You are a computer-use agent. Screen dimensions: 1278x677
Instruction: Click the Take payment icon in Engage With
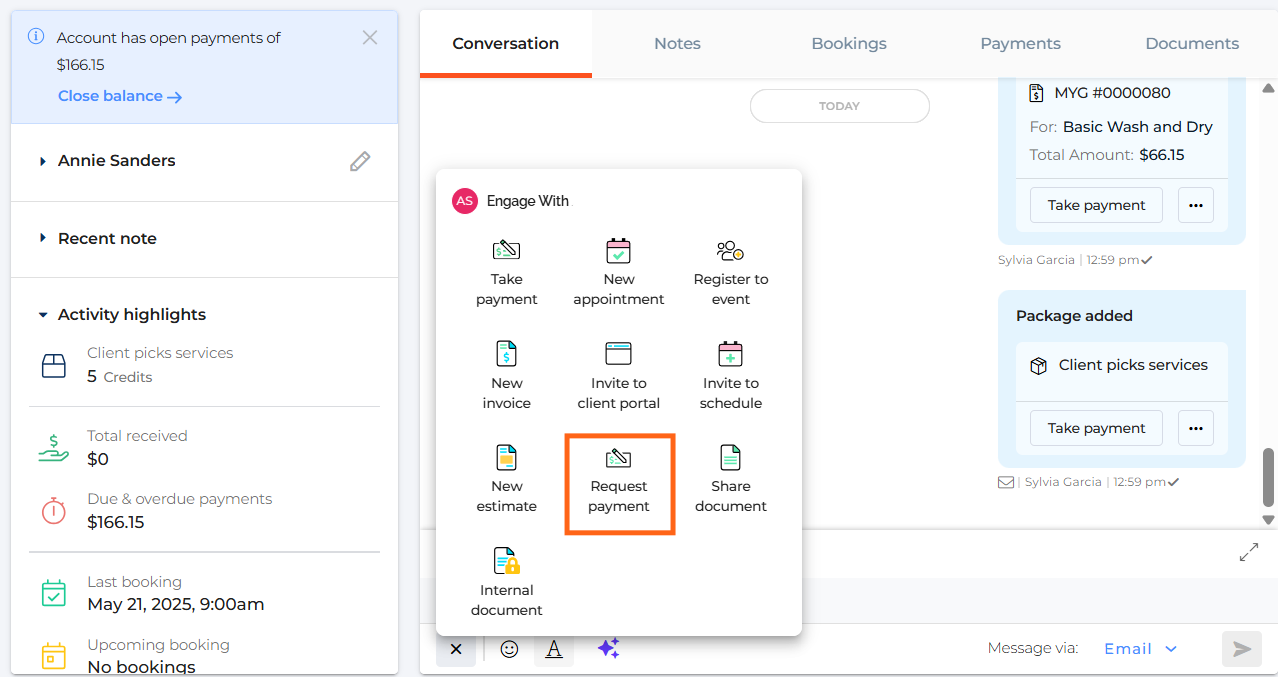pyautogui.click(x=507, y=251)
